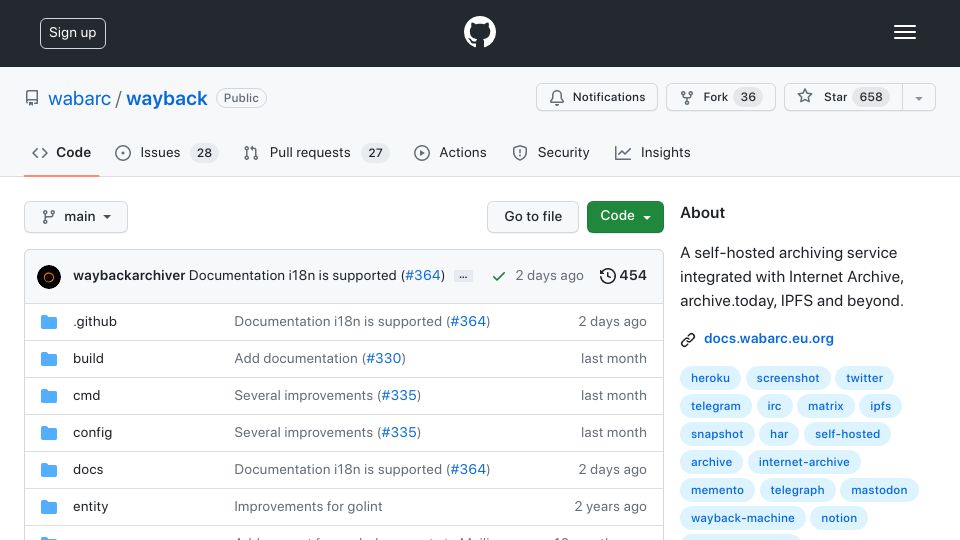Select the internet-archive topic tag
Screen dimensions: 960x540
pyautogui.click(x=804, y=463)
